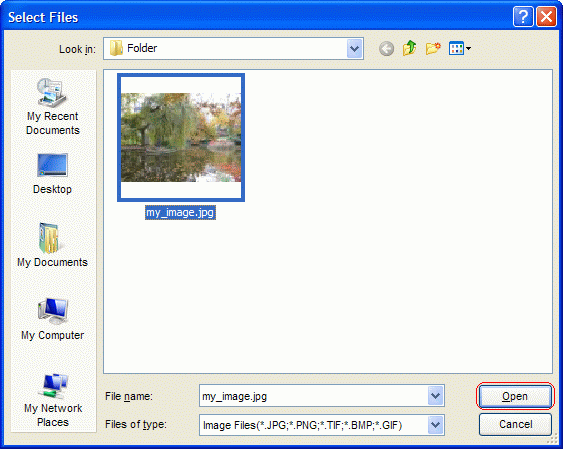Close the Select Files dialog
The image size is (563, 449).
pos(546,17)
